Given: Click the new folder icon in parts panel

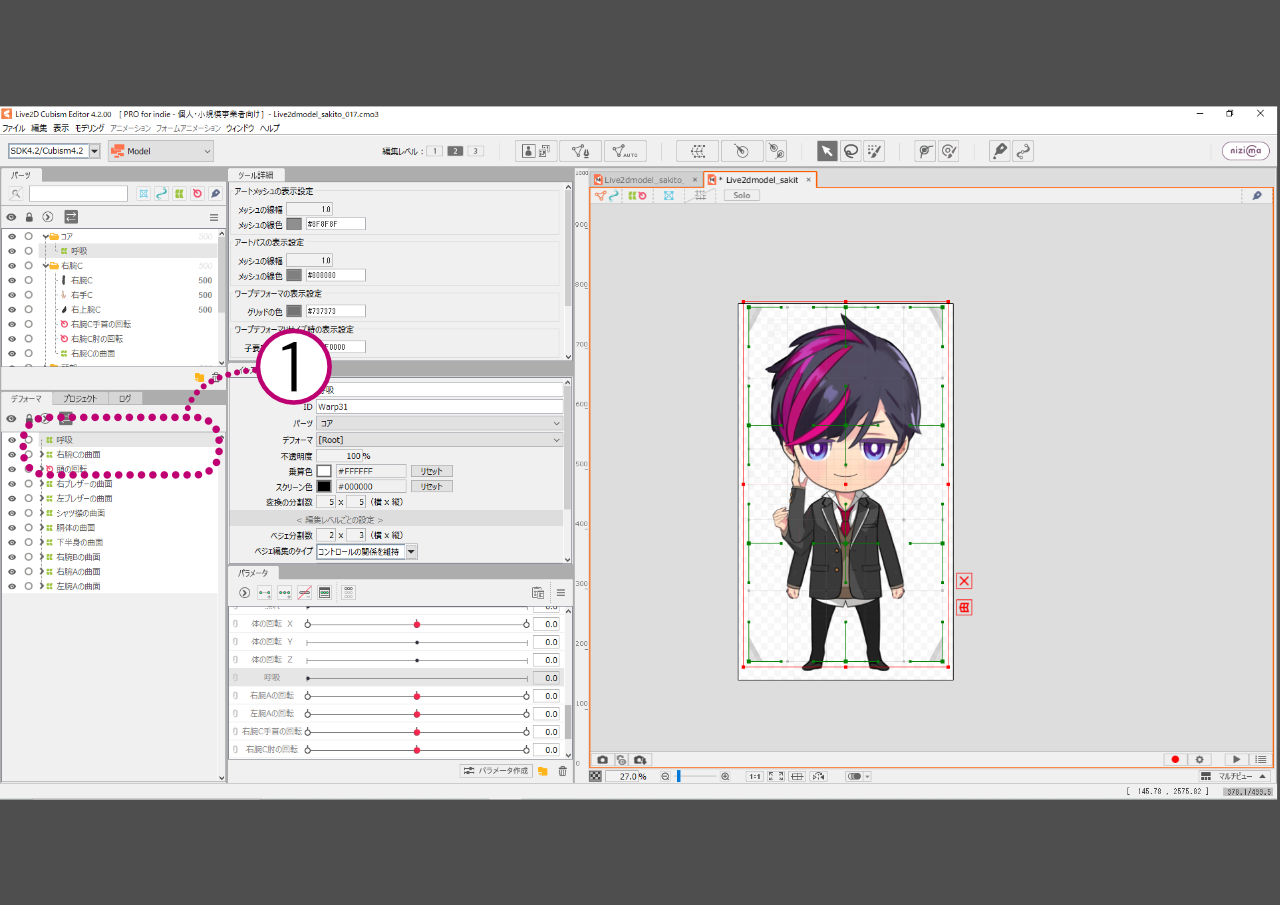Looking at the screenshot, I should pyautogui.click(x=199, y=377).
